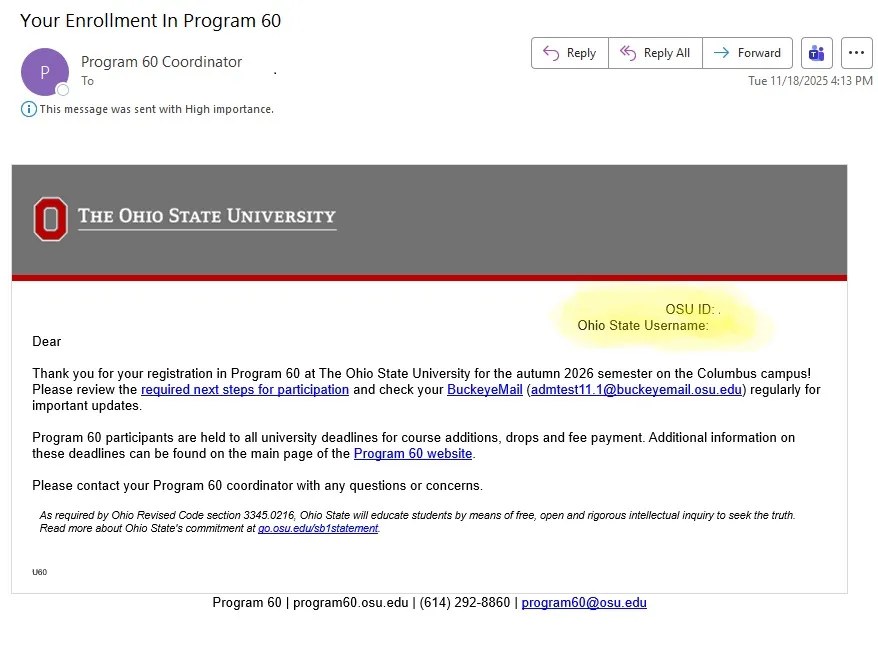The image size is (878, 651).
Task: Open required next steps for participation link
Action: tap(245, 390)
